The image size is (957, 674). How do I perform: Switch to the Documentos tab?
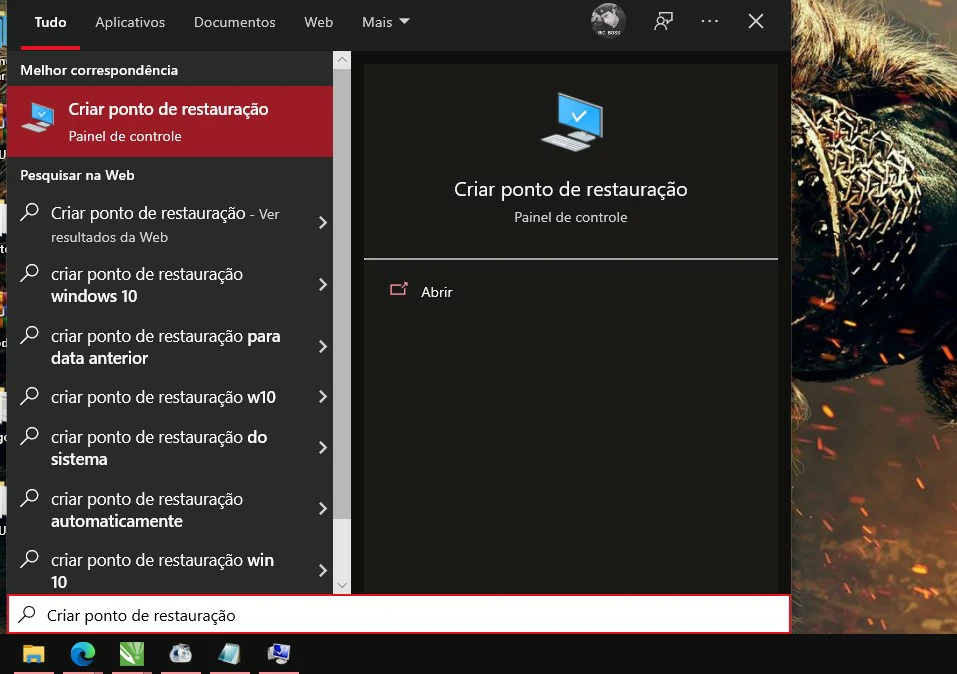coord(234,22)
